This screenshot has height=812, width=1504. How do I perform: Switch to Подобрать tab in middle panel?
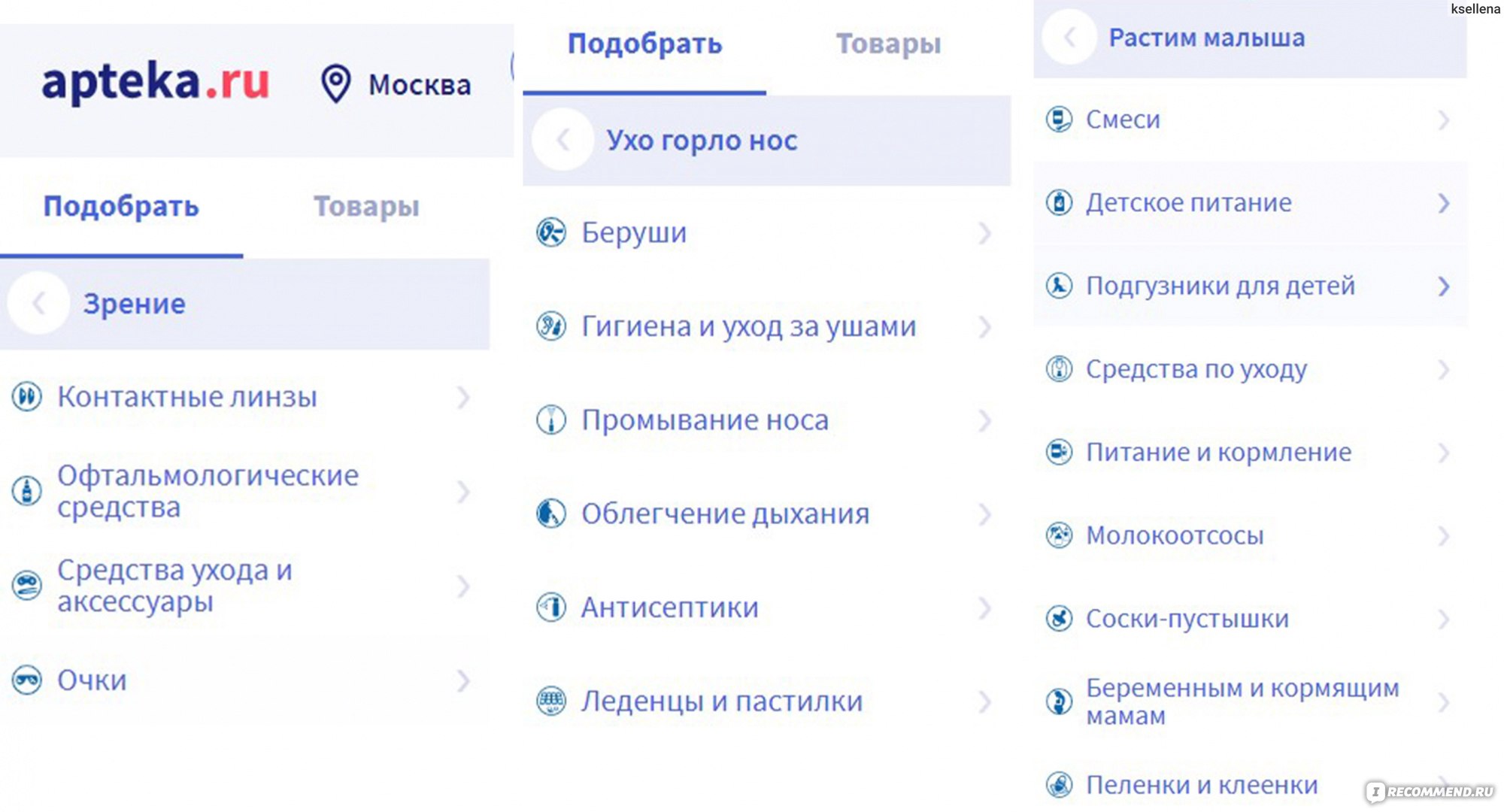644,44
